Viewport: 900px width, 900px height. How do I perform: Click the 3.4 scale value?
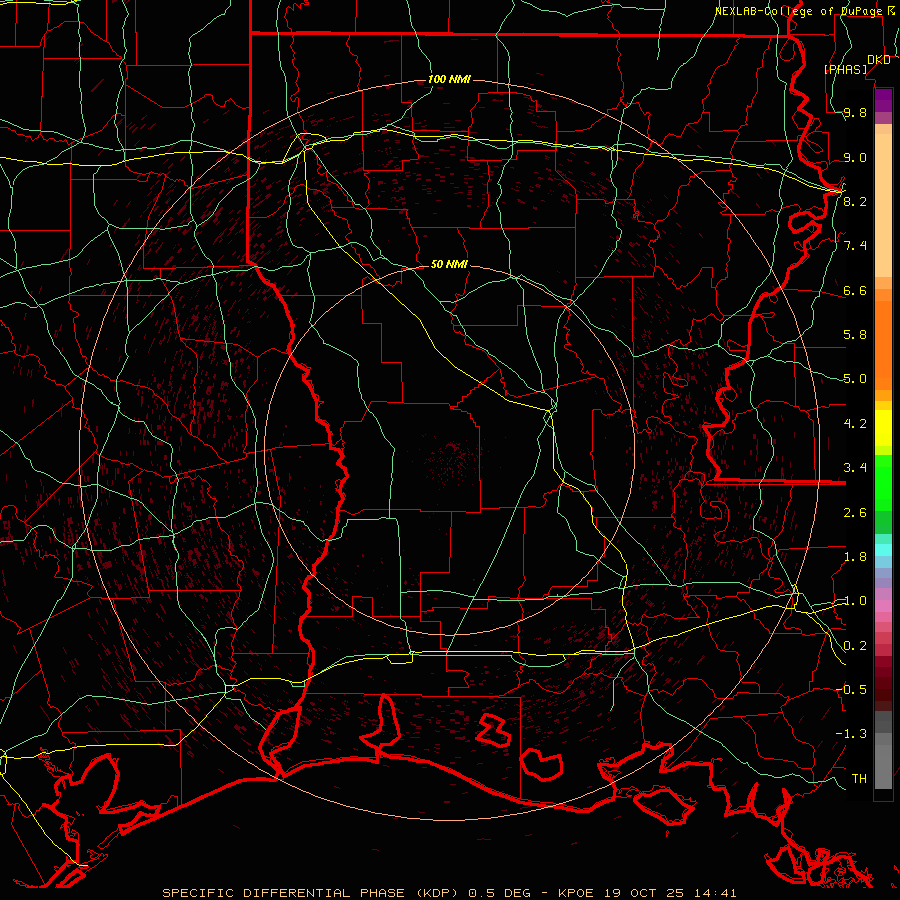click(855, 468)
